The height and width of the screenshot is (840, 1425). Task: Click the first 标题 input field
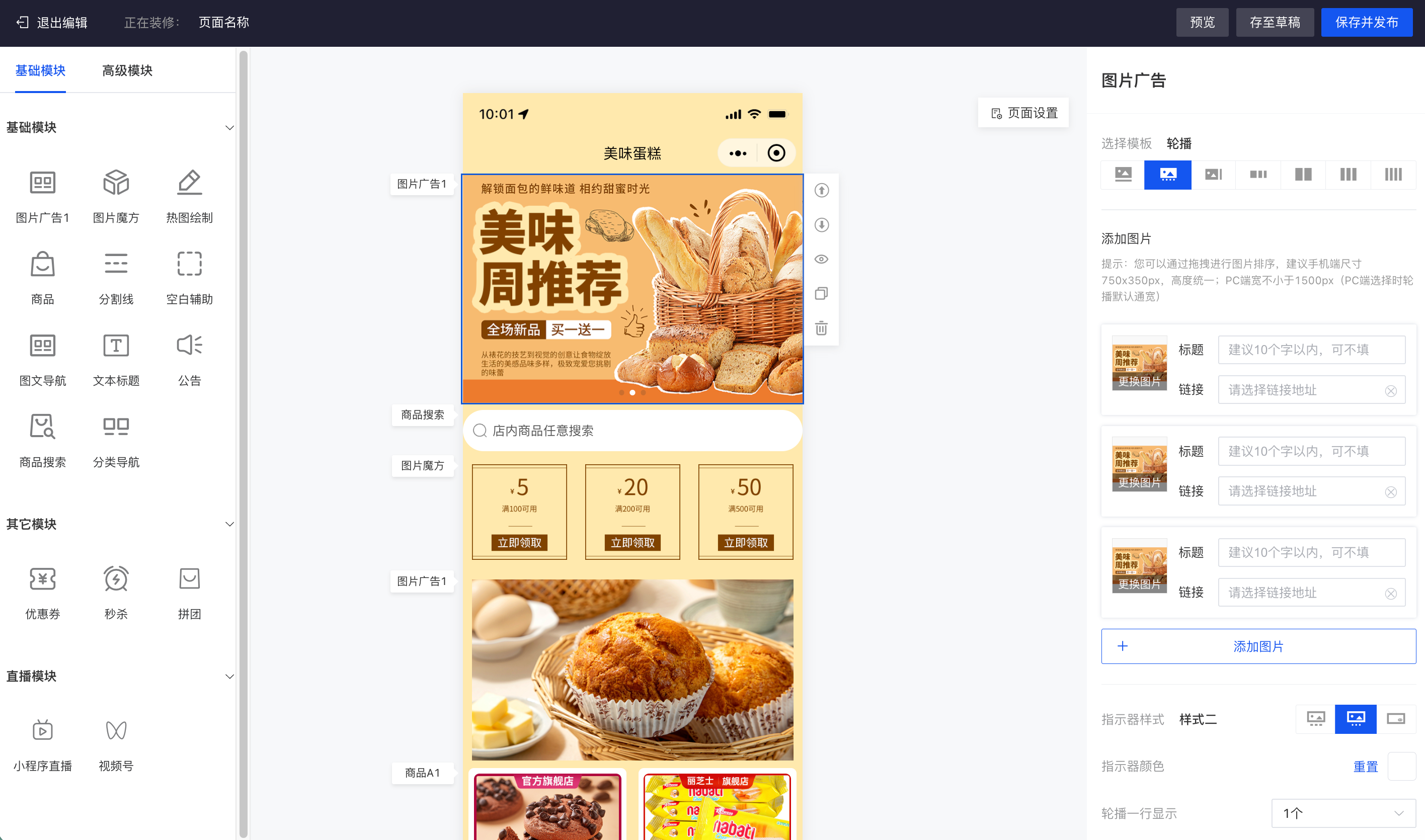pos(1311,350)
